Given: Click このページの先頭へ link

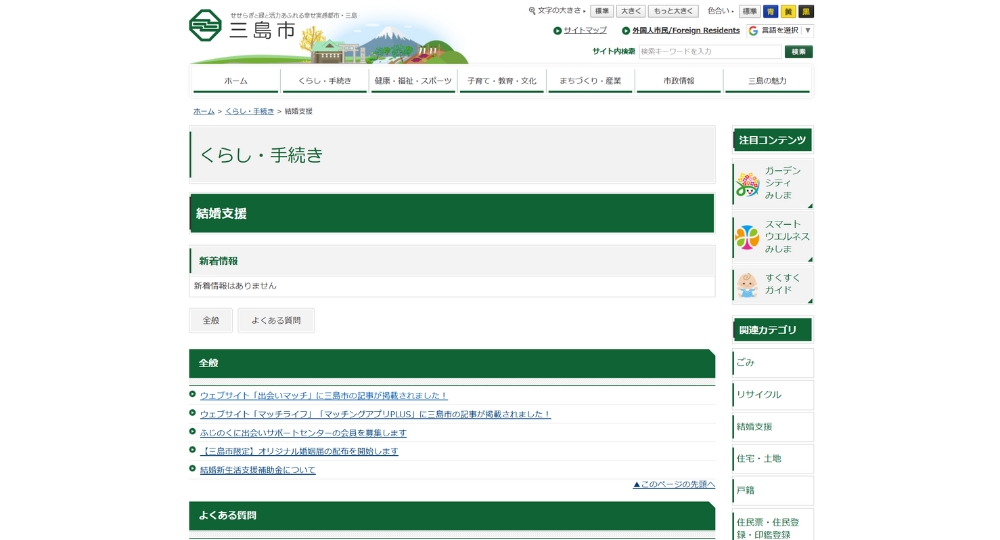Looking at the screenshot, I should pyautogui.click(x=674, y=485).
